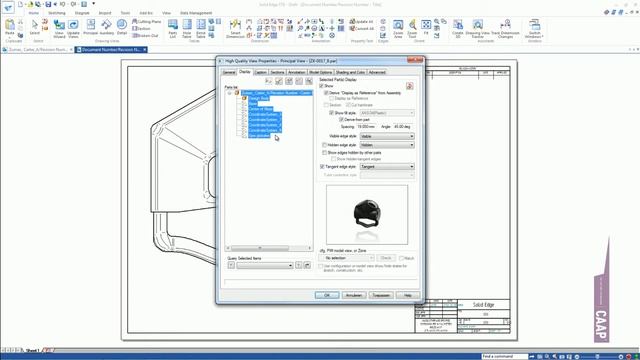The height and width of the screenshot is (360, 640).
Task: Toggle the Show fill style checkbox
Action: [x=331, y=113]
